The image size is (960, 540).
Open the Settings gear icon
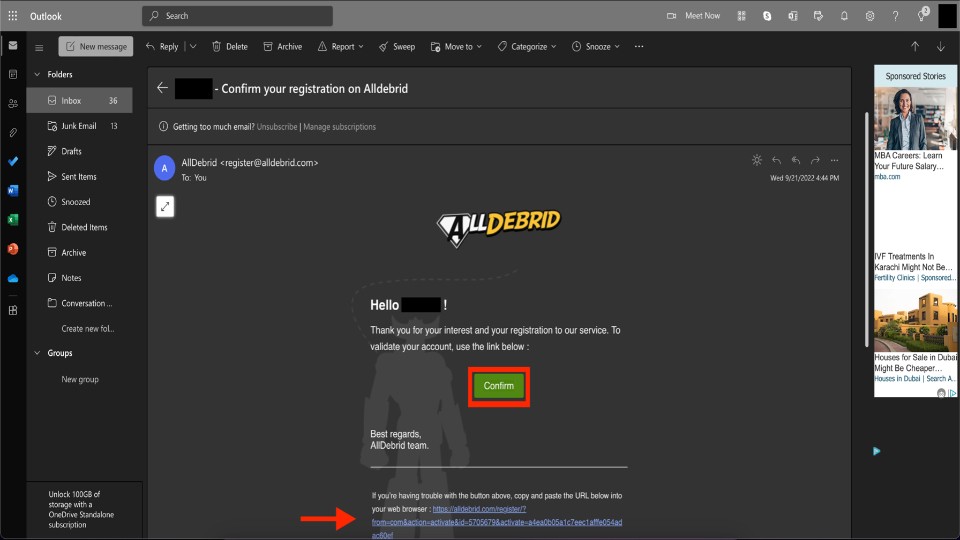coord(870,16)
